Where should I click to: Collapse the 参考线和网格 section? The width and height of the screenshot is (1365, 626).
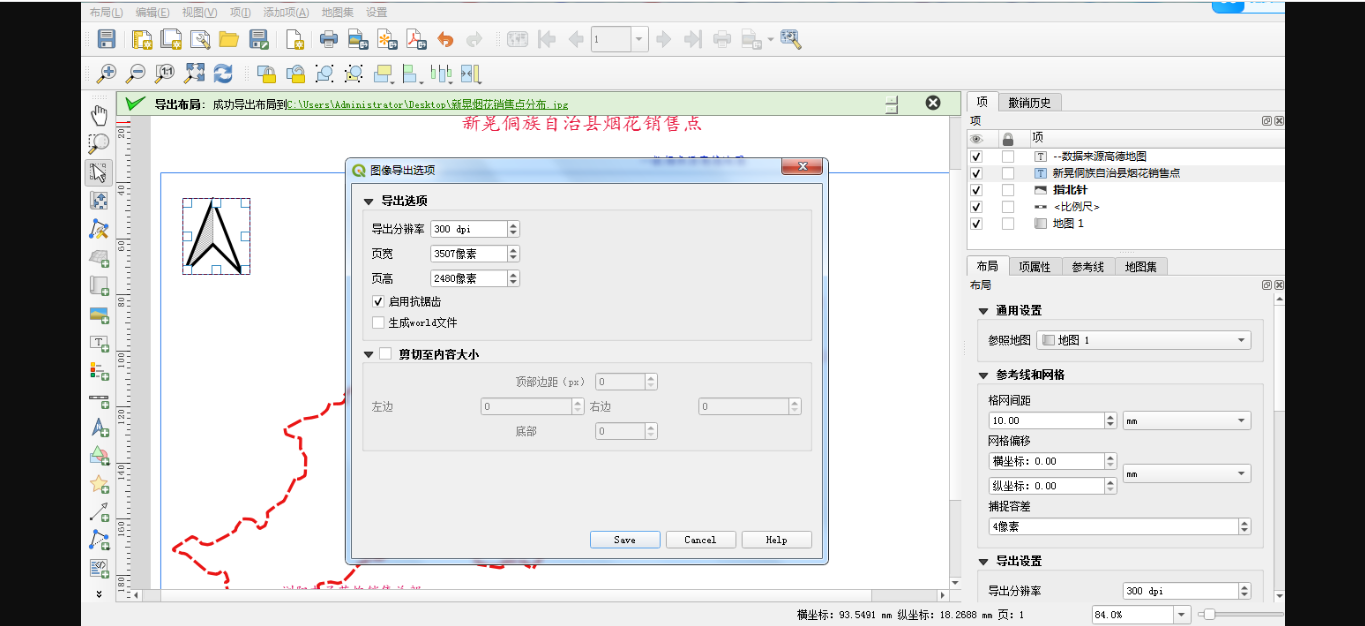984,375
